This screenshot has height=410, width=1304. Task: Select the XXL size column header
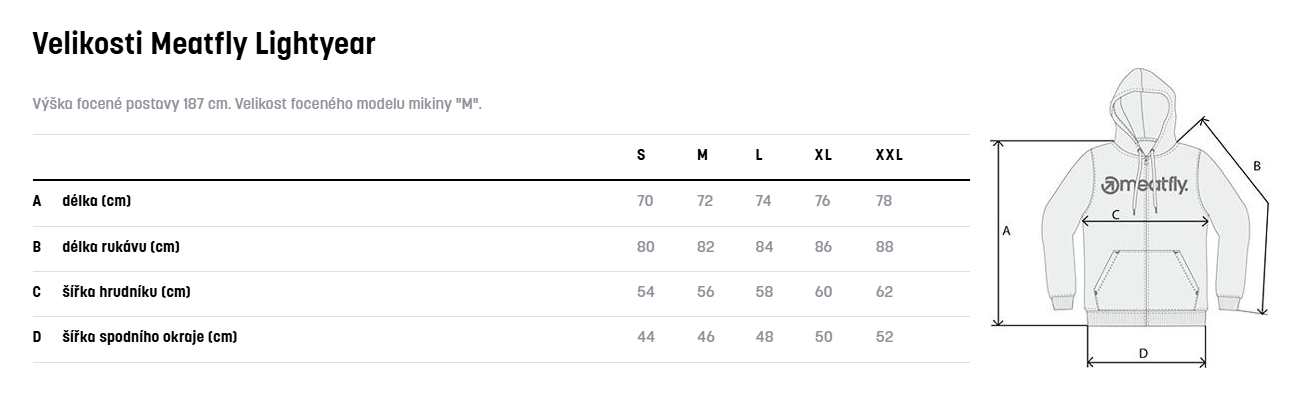coord(889,155)
